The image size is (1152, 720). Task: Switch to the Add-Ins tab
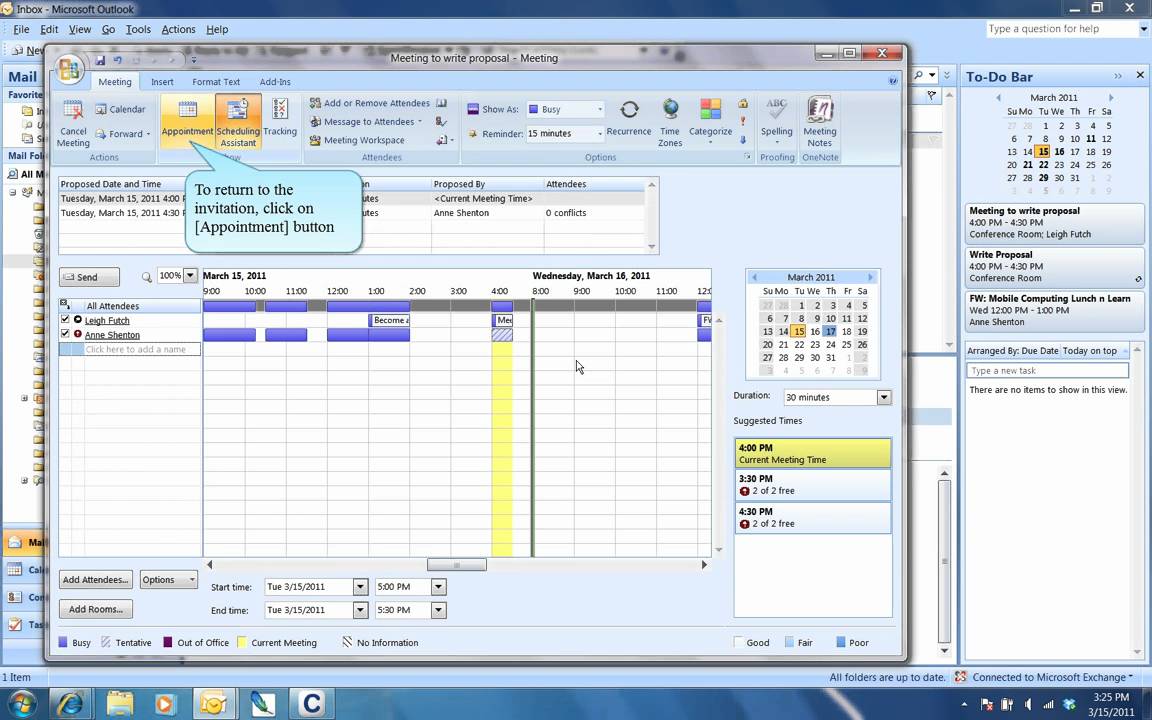click(275, 82)
